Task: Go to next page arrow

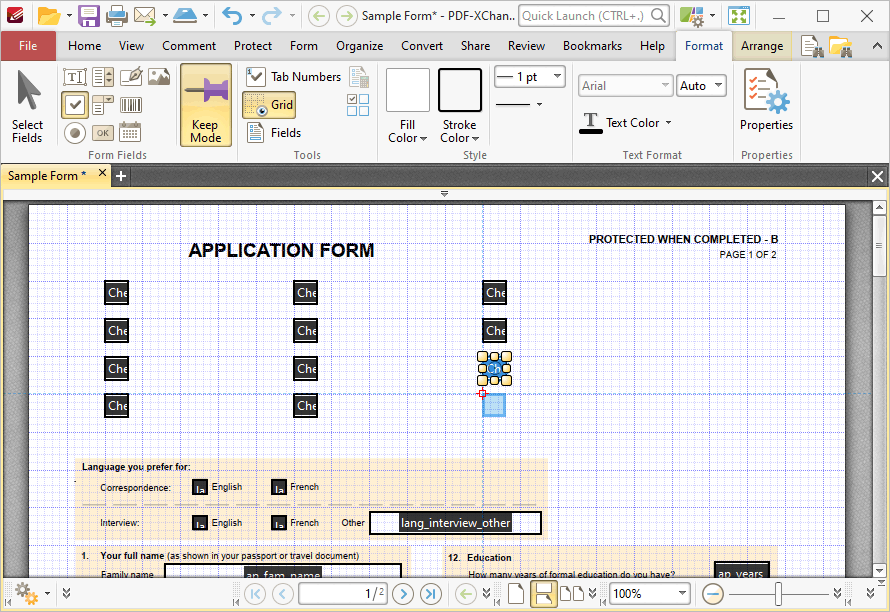Action: 403,594
